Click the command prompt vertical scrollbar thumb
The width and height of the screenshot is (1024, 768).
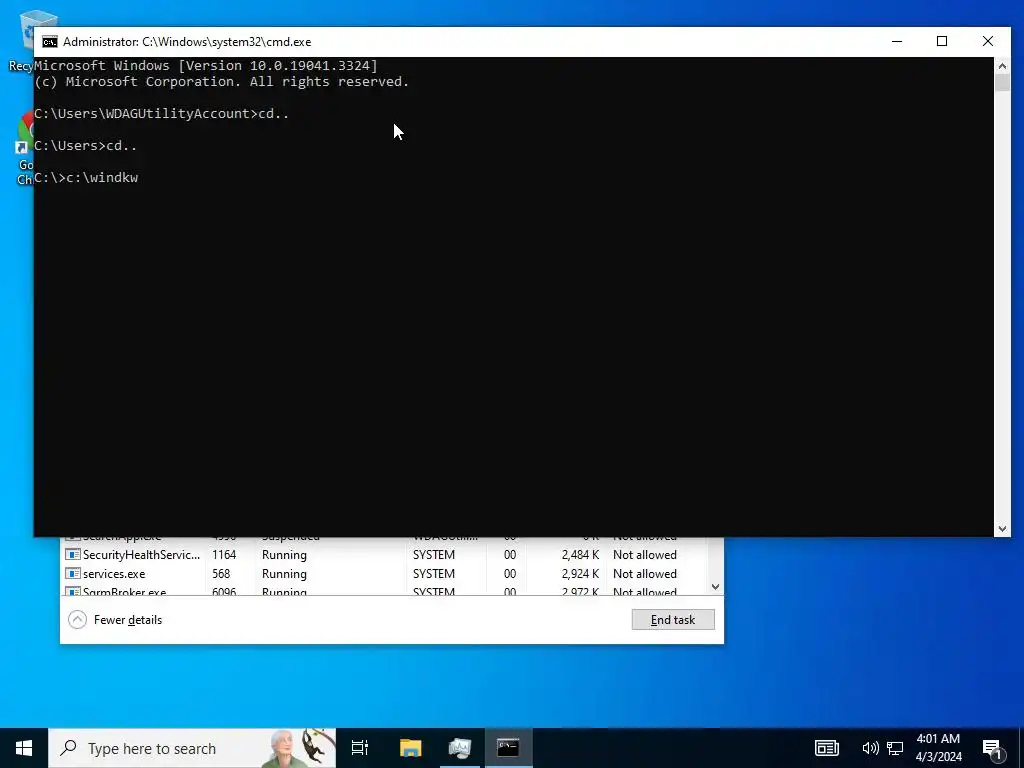(x=1002, y=83)
